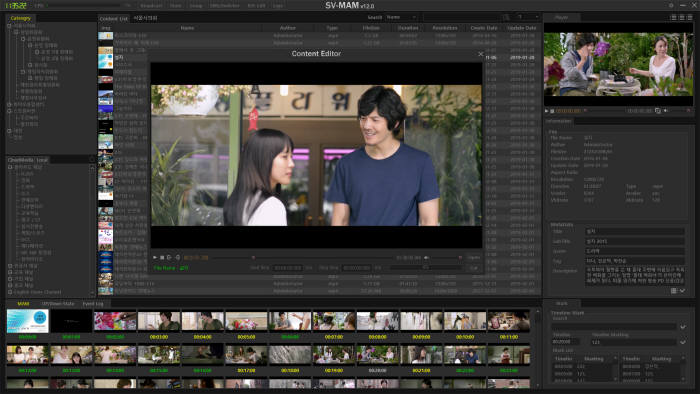
Task: Open the Mark tab
Action: [x=562, y=303]
